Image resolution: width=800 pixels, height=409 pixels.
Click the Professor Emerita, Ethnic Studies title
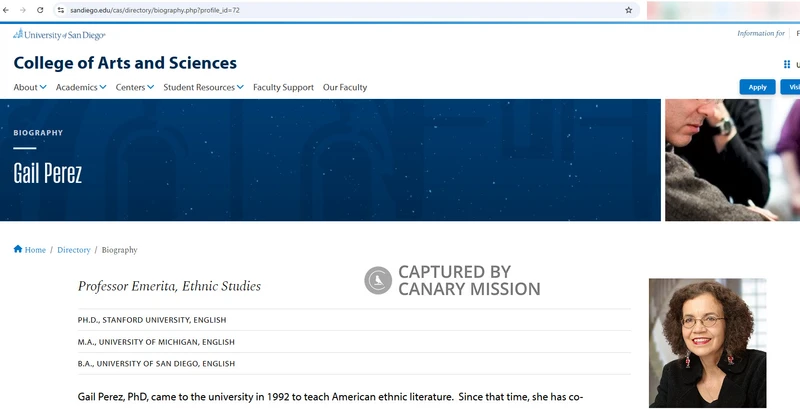pos(169,286)
